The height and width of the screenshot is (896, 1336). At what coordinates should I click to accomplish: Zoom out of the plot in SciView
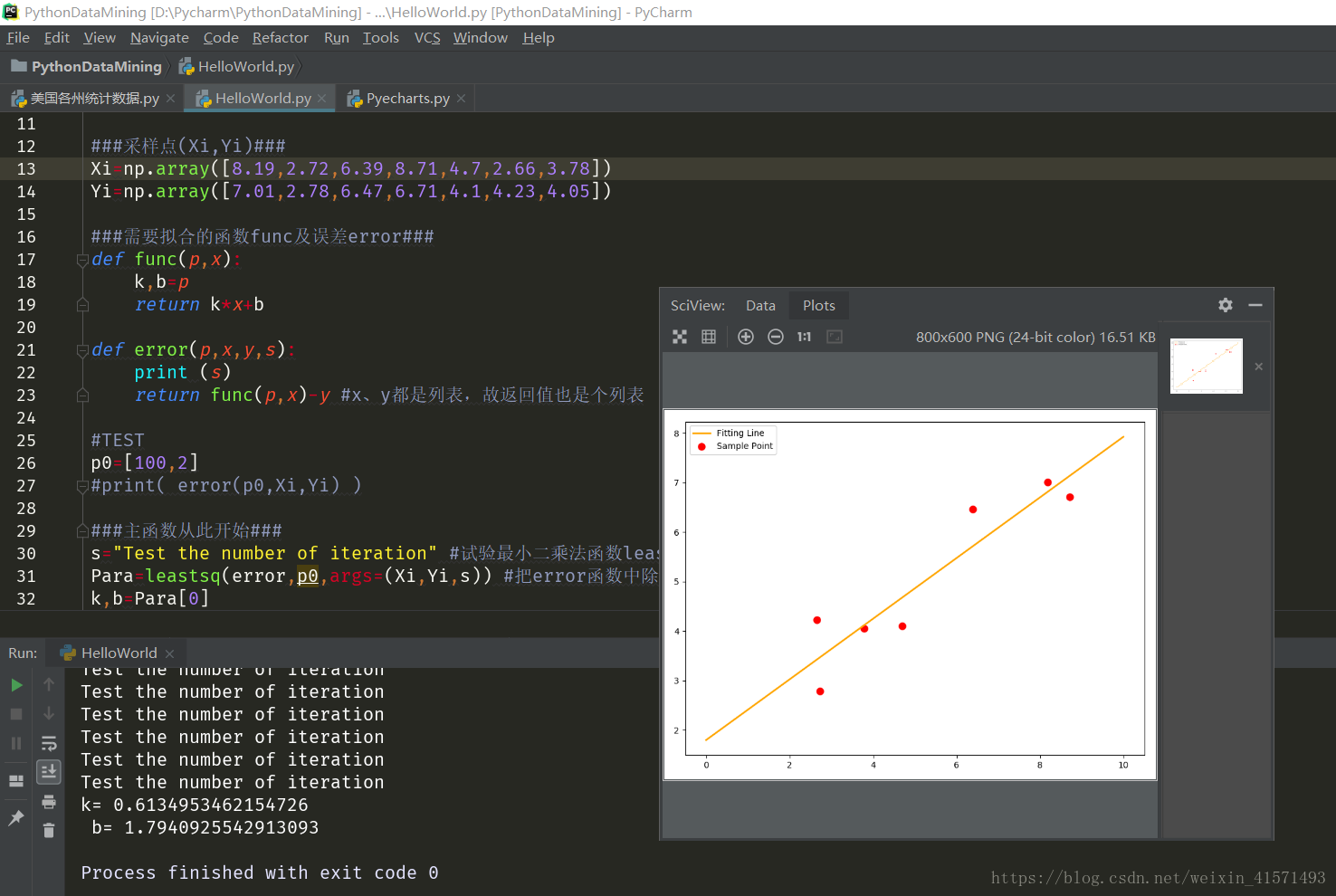775,336
